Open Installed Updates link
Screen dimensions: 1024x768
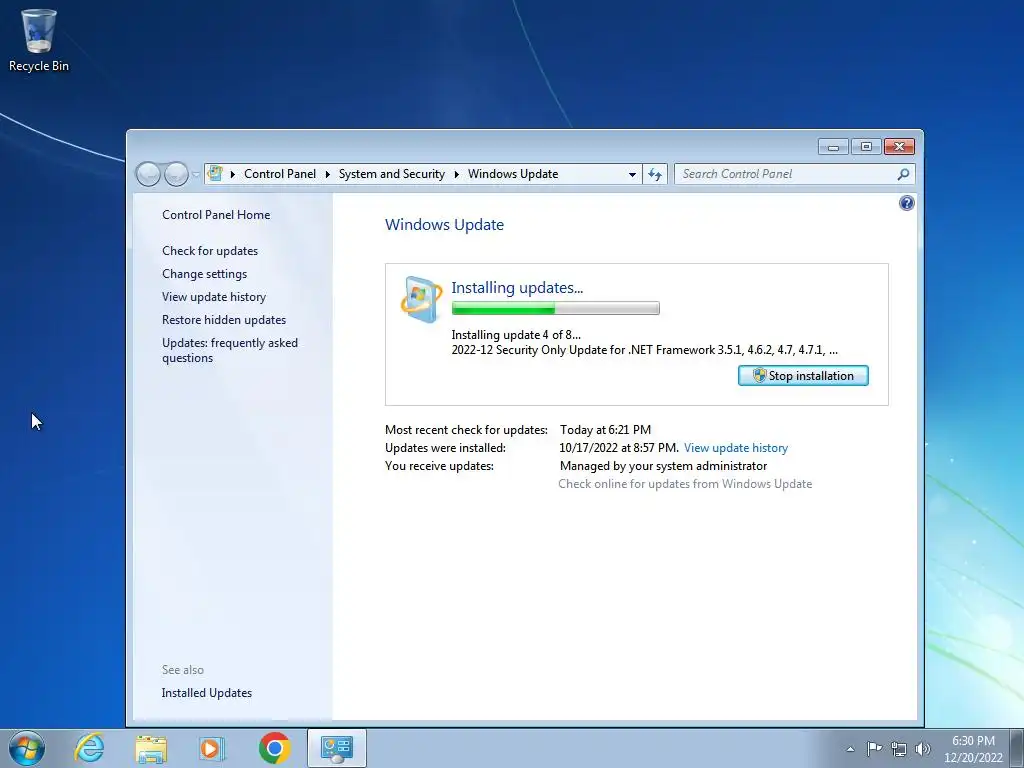point(206,693)
